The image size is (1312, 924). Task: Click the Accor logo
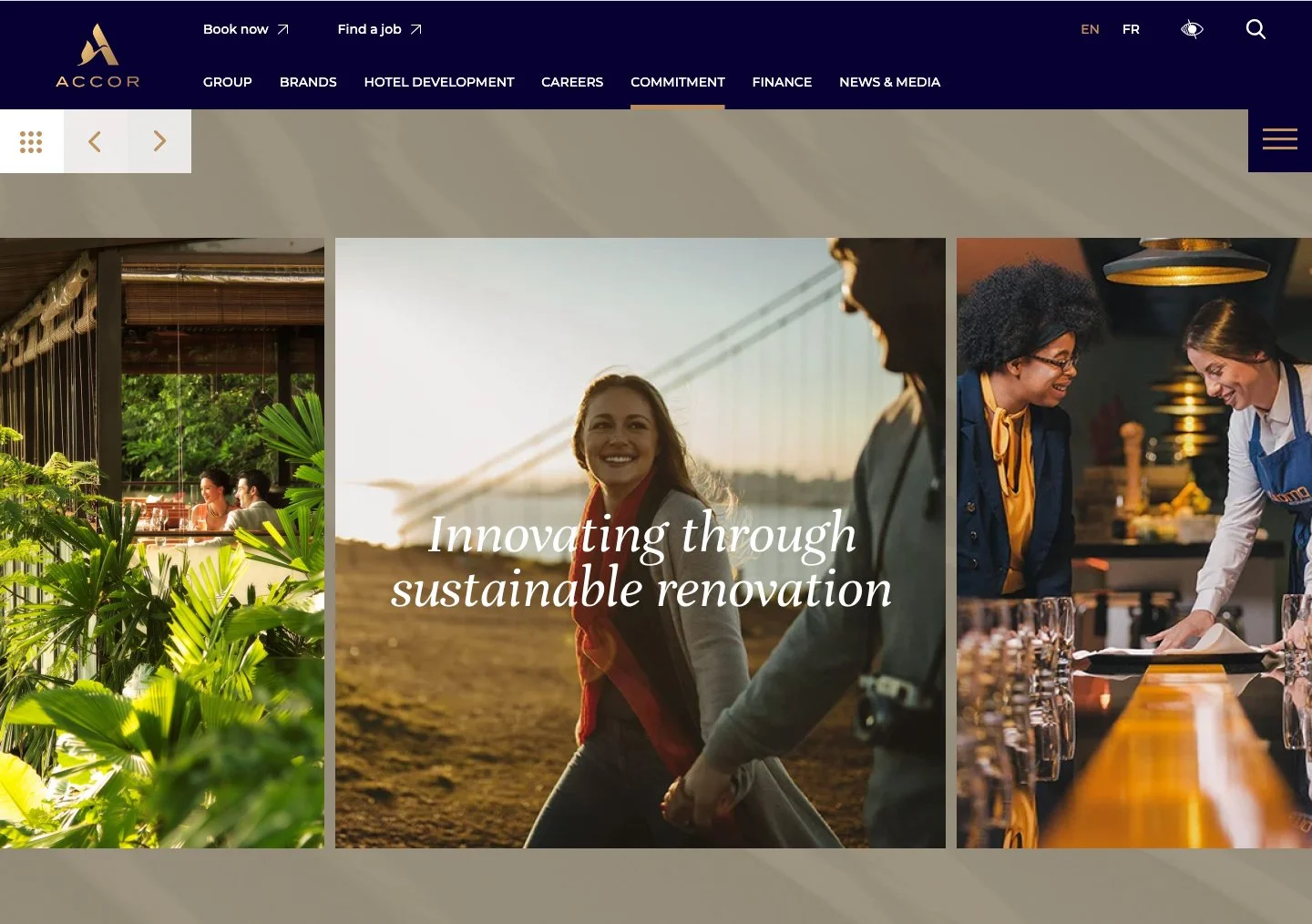[97, 56]
